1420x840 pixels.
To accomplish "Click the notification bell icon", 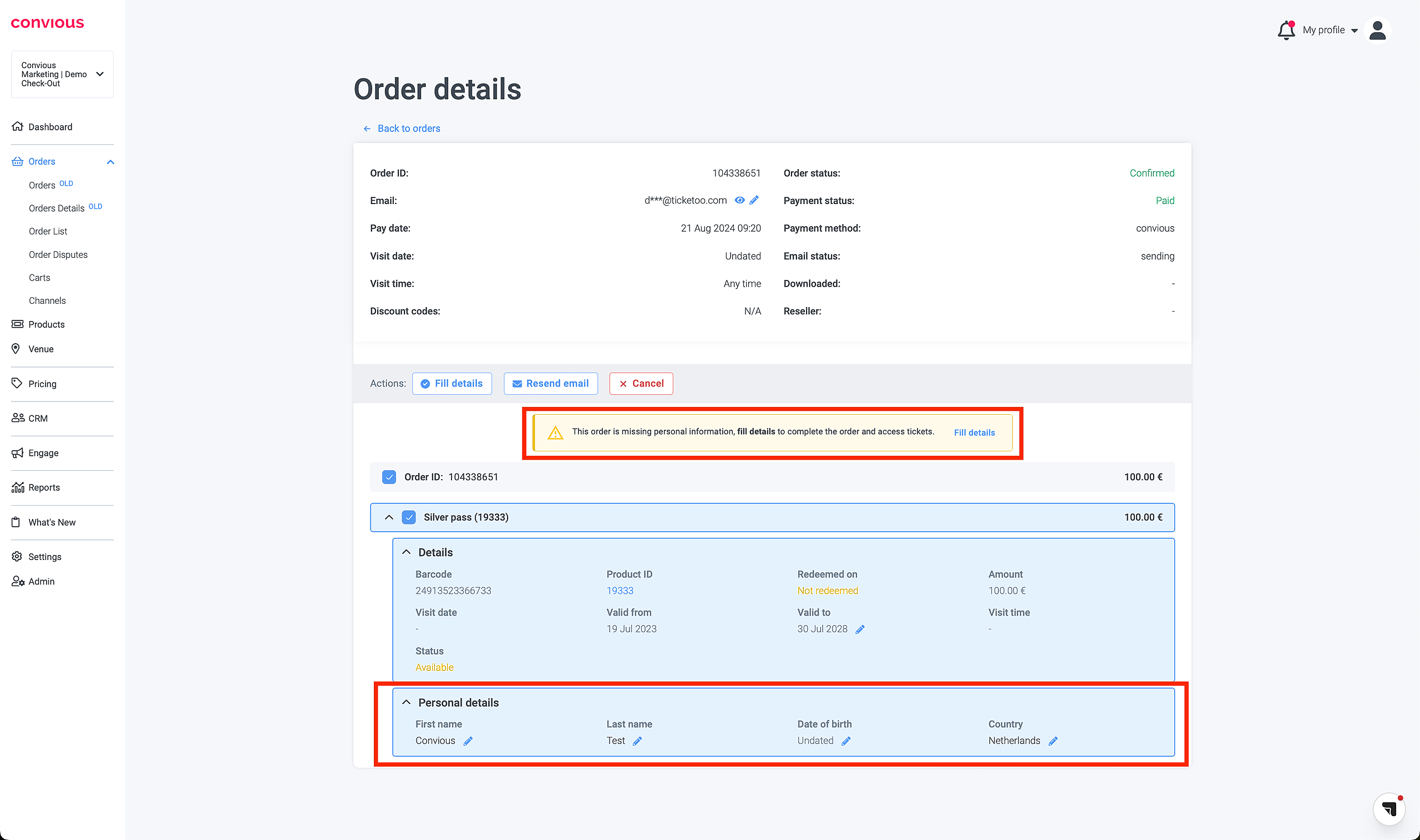I will (1285, 30).
